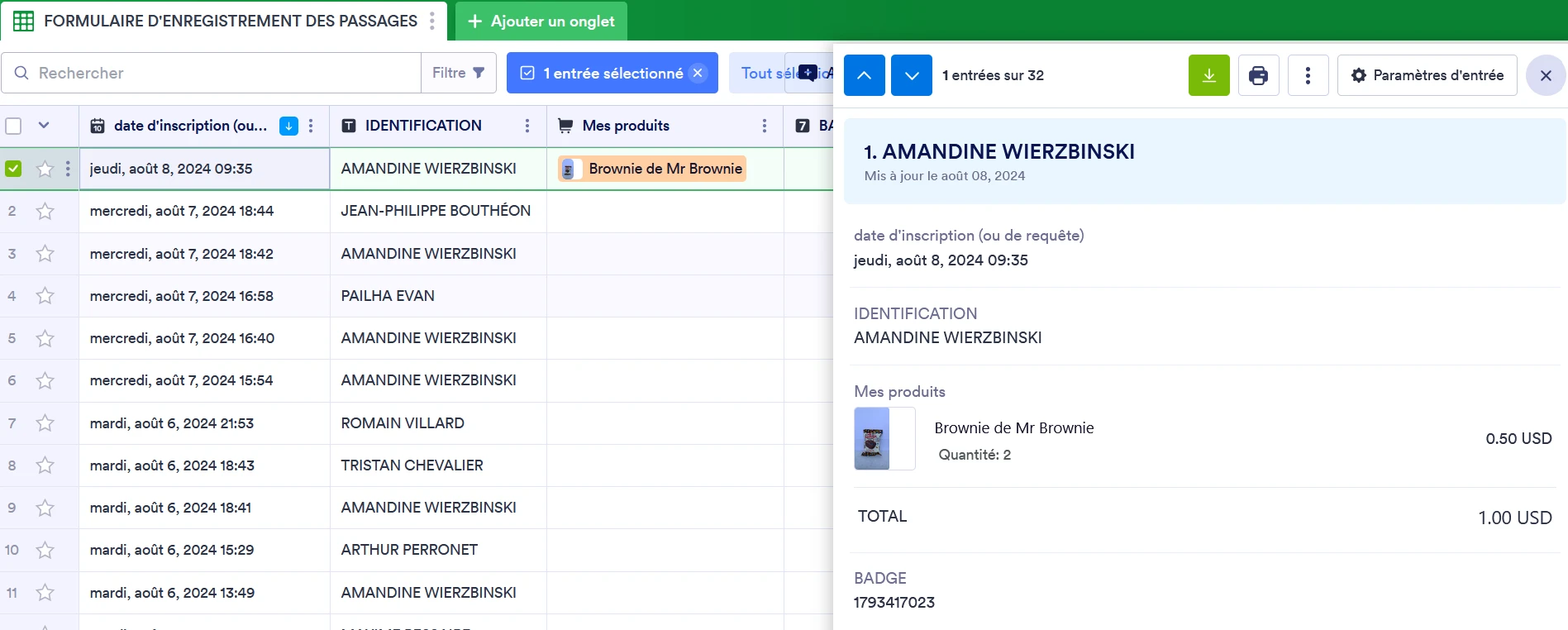Click the date cell mardi, août 6, 2024 21:53
Image resolution: width=1568 pixels, height=630 pixels.
pos(204,423)
